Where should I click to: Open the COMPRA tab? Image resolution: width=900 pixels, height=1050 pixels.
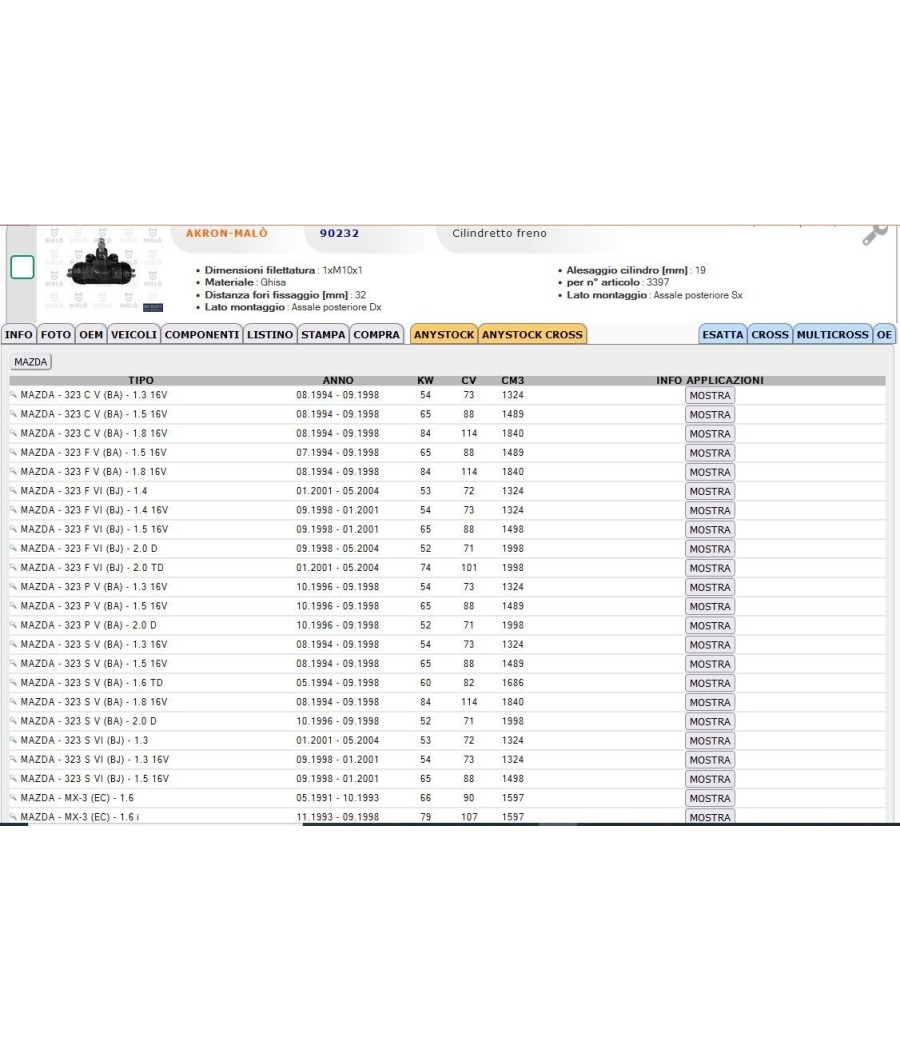click(376, 335)
